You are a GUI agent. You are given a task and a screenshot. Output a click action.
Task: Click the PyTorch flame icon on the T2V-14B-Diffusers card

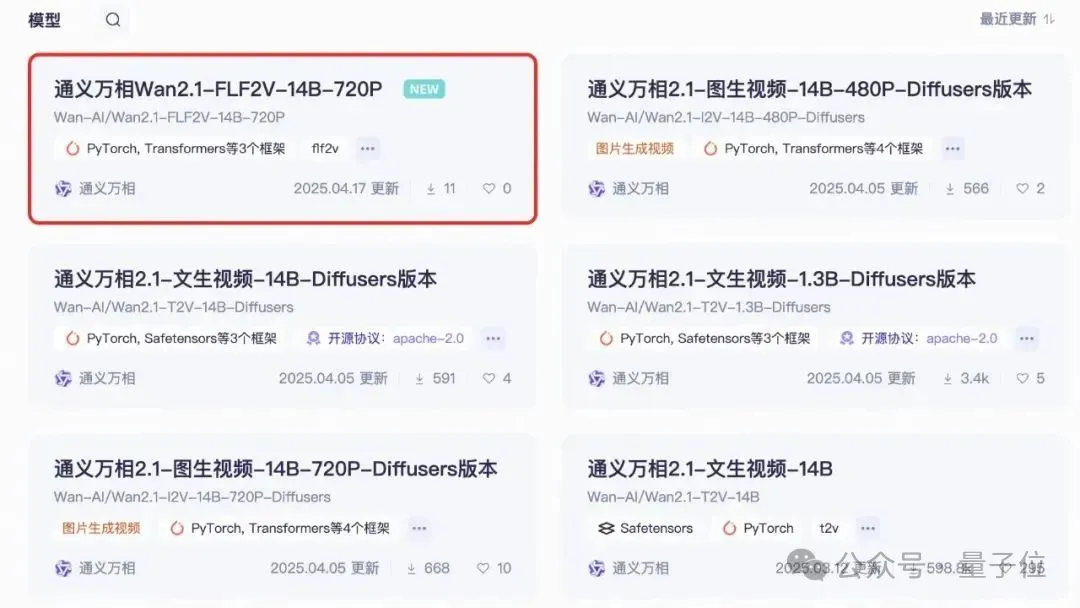tap(72, 339)
